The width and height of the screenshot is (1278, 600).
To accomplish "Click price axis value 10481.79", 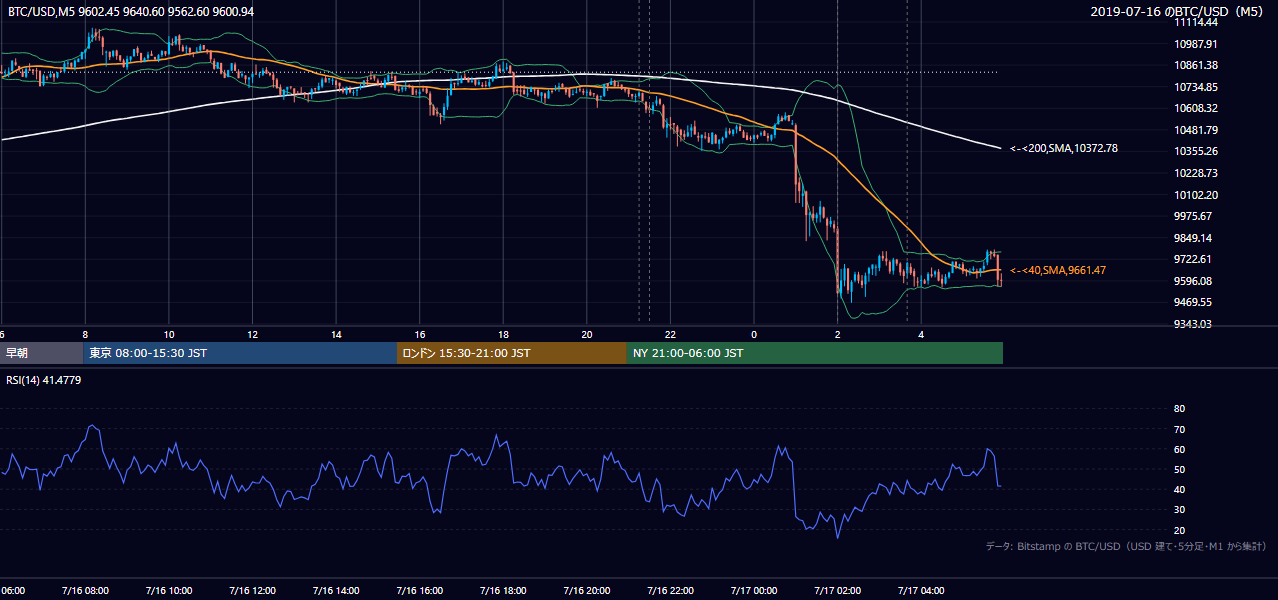I will pyautogui.click(x=1195, y=130).
